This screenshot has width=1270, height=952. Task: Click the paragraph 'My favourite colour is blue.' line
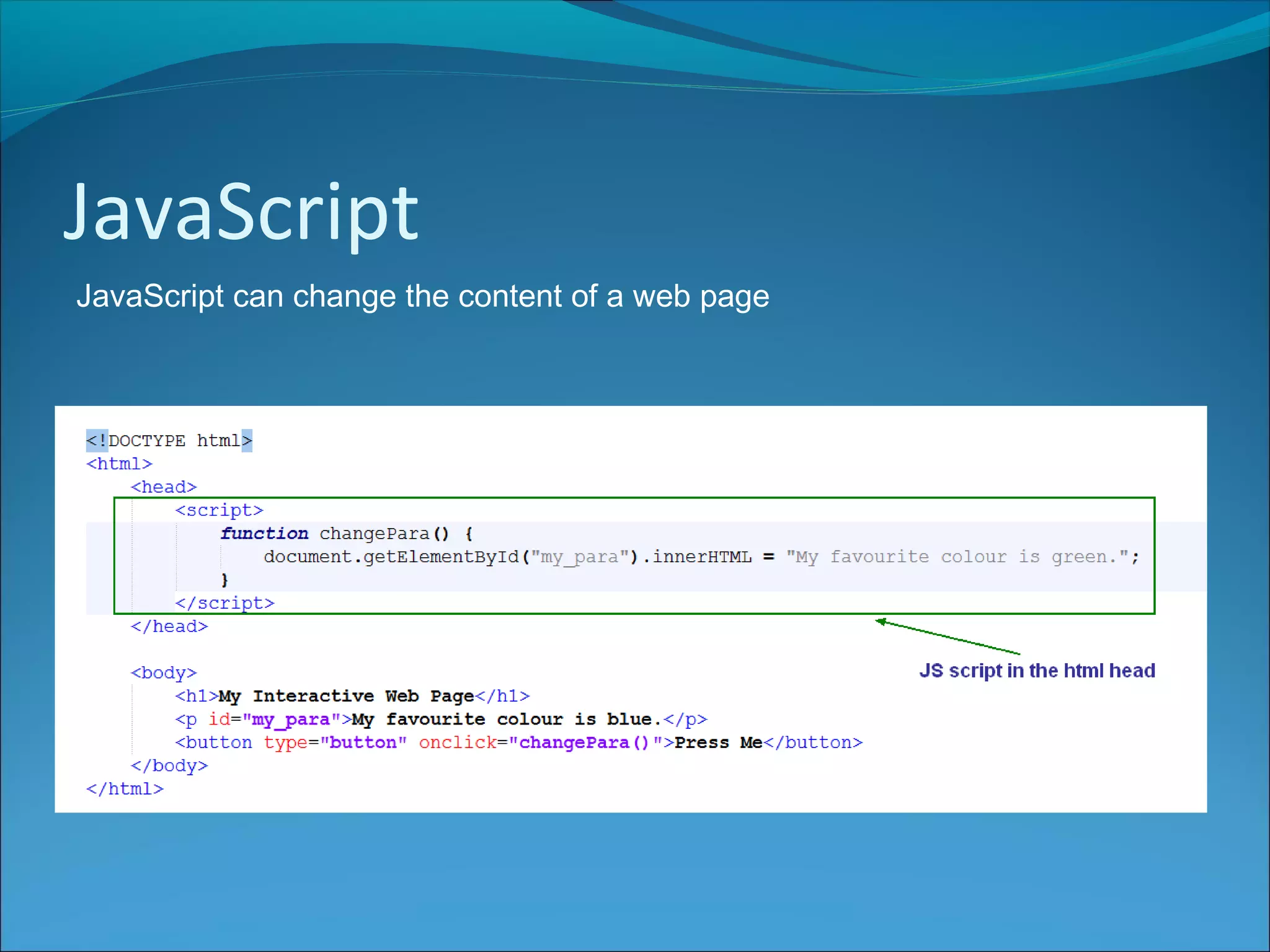pyautogui.click(x=441, y=720)
